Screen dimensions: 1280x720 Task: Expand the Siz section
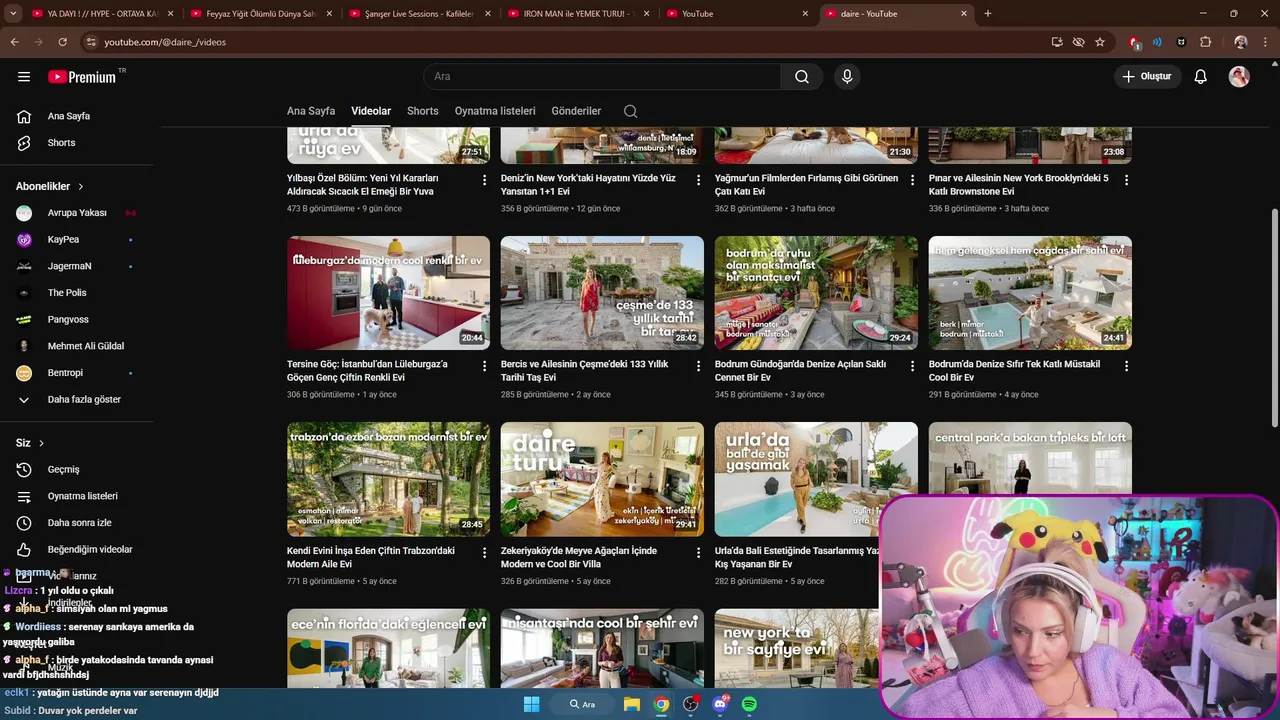tap(30, 443)
